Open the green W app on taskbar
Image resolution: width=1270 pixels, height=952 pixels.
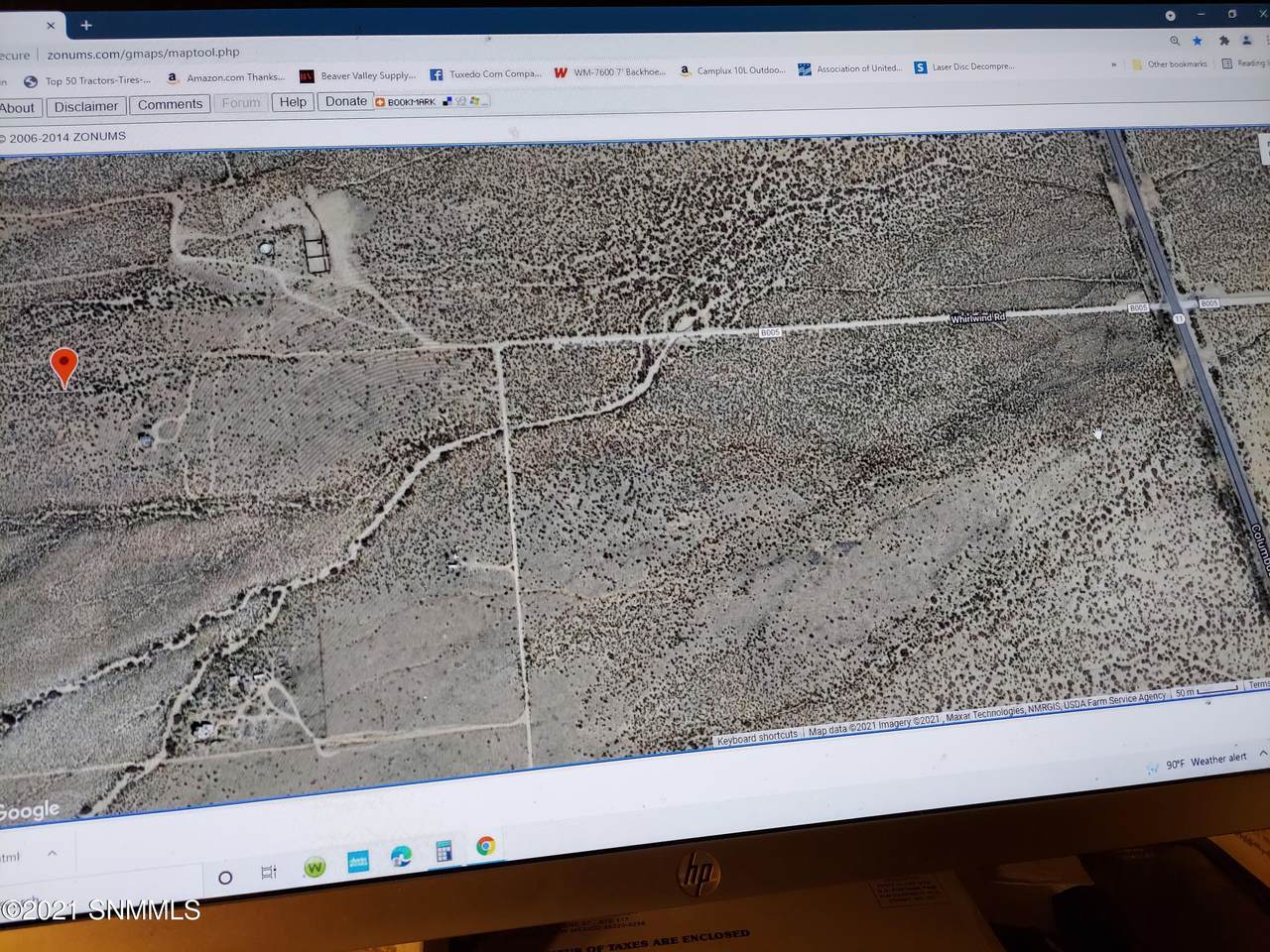(x=315, y=868)
